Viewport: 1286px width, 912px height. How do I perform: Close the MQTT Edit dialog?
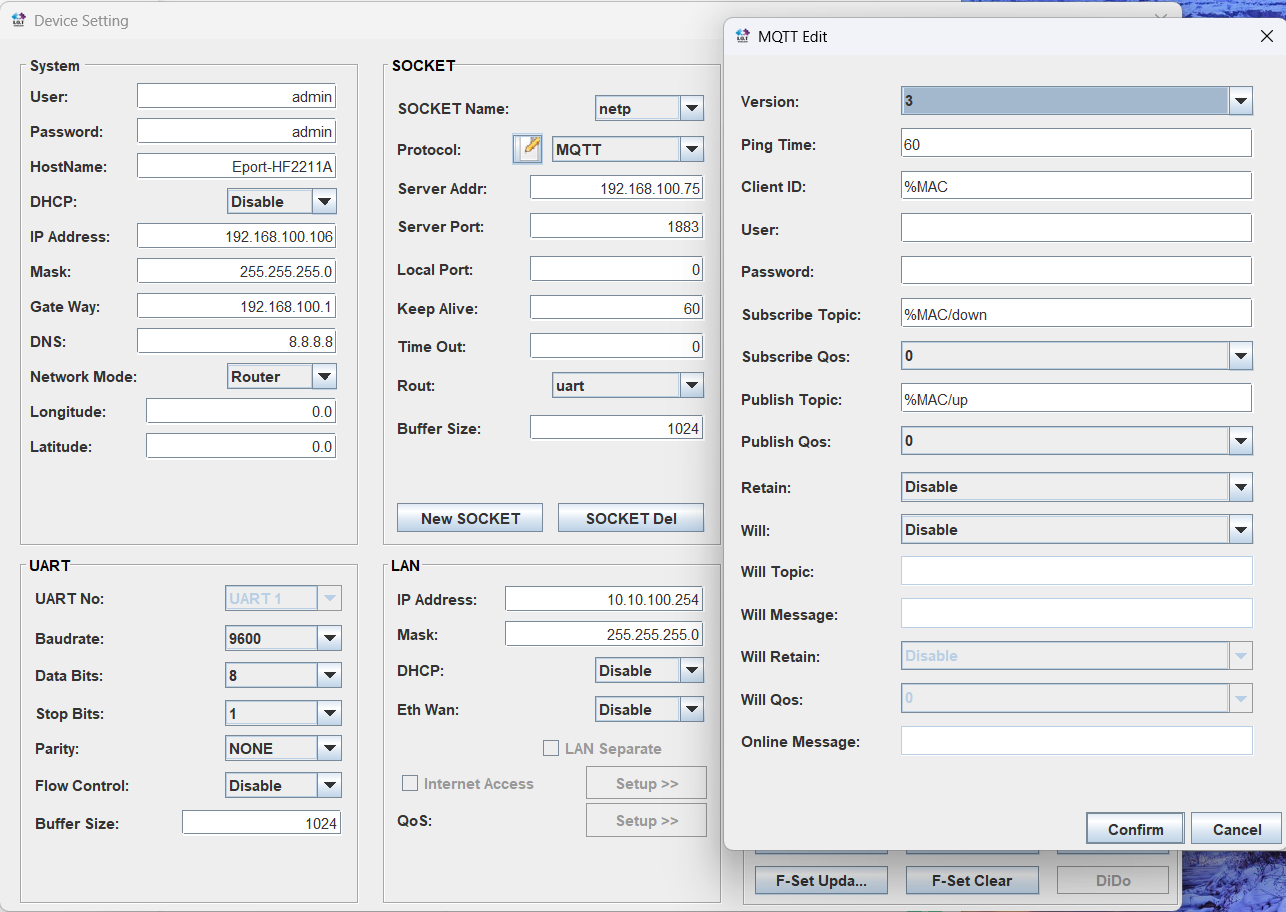(1265, 37)
